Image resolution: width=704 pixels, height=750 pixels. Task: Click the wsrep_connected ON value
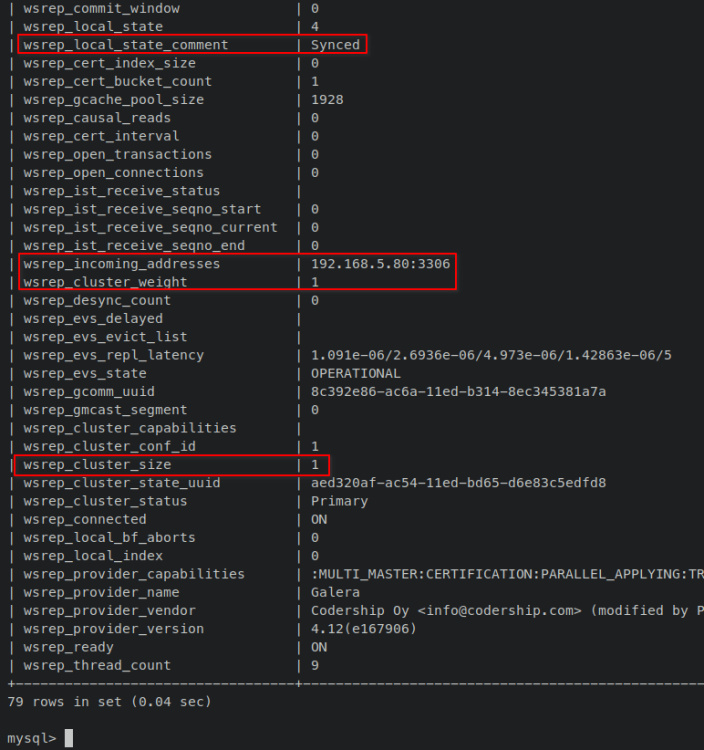tap(319, 519)
